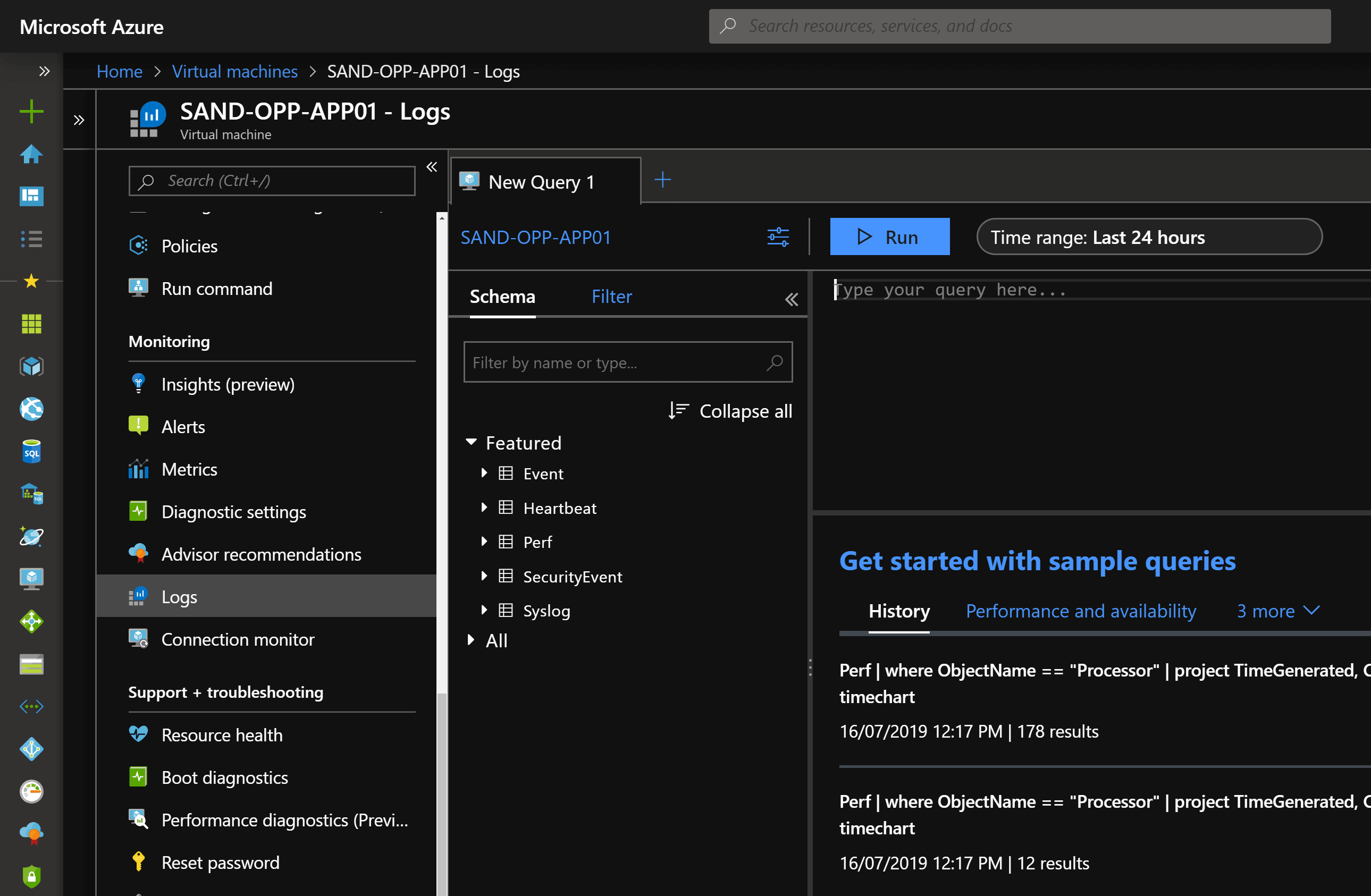The height and width of the screenshot is (896, 1371).
Task: Expand the Event table node
Action: 484,473
